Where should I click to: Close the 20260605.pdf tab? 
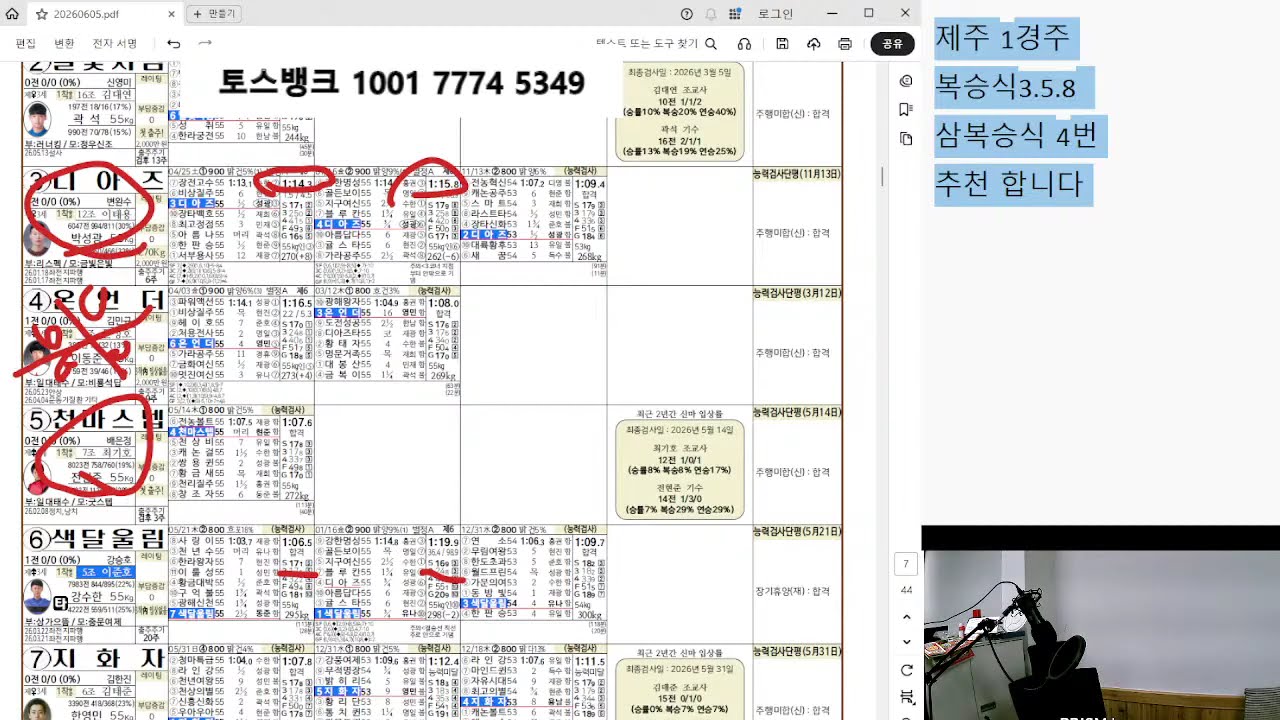click(x=172, y=14)
